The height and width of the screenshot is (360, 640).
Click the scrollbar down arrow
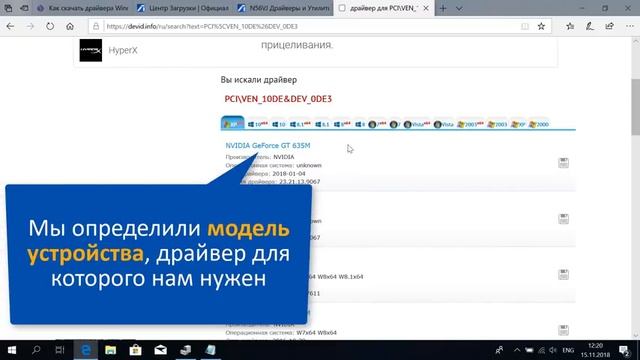[x=636, y=336]
